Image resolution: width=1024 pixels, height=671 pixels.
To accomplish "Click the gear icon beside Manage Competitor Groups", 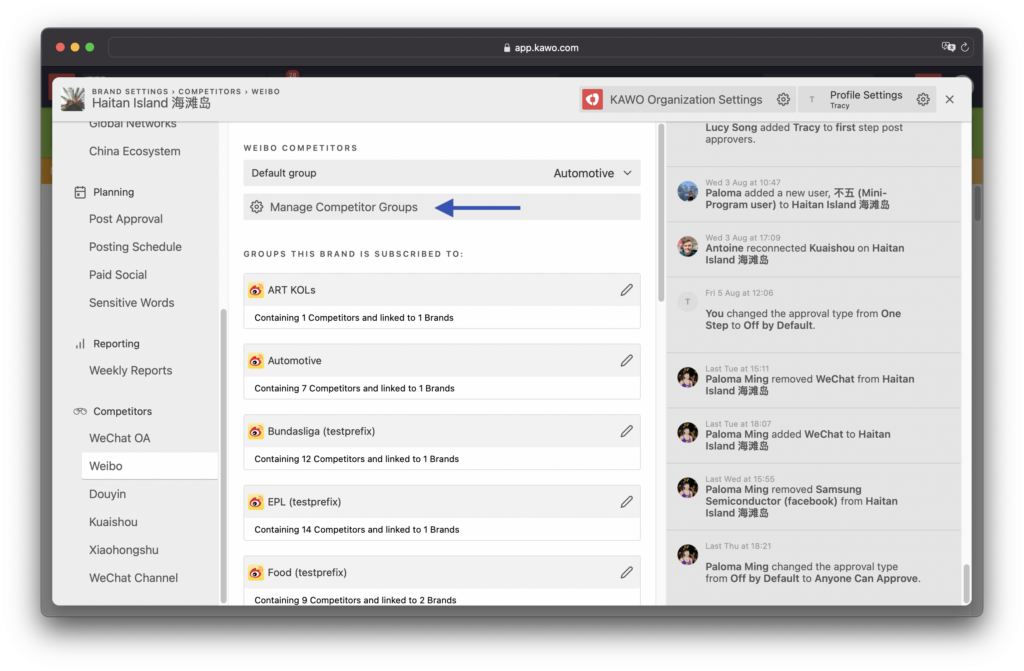I will [x=257, y=207].
